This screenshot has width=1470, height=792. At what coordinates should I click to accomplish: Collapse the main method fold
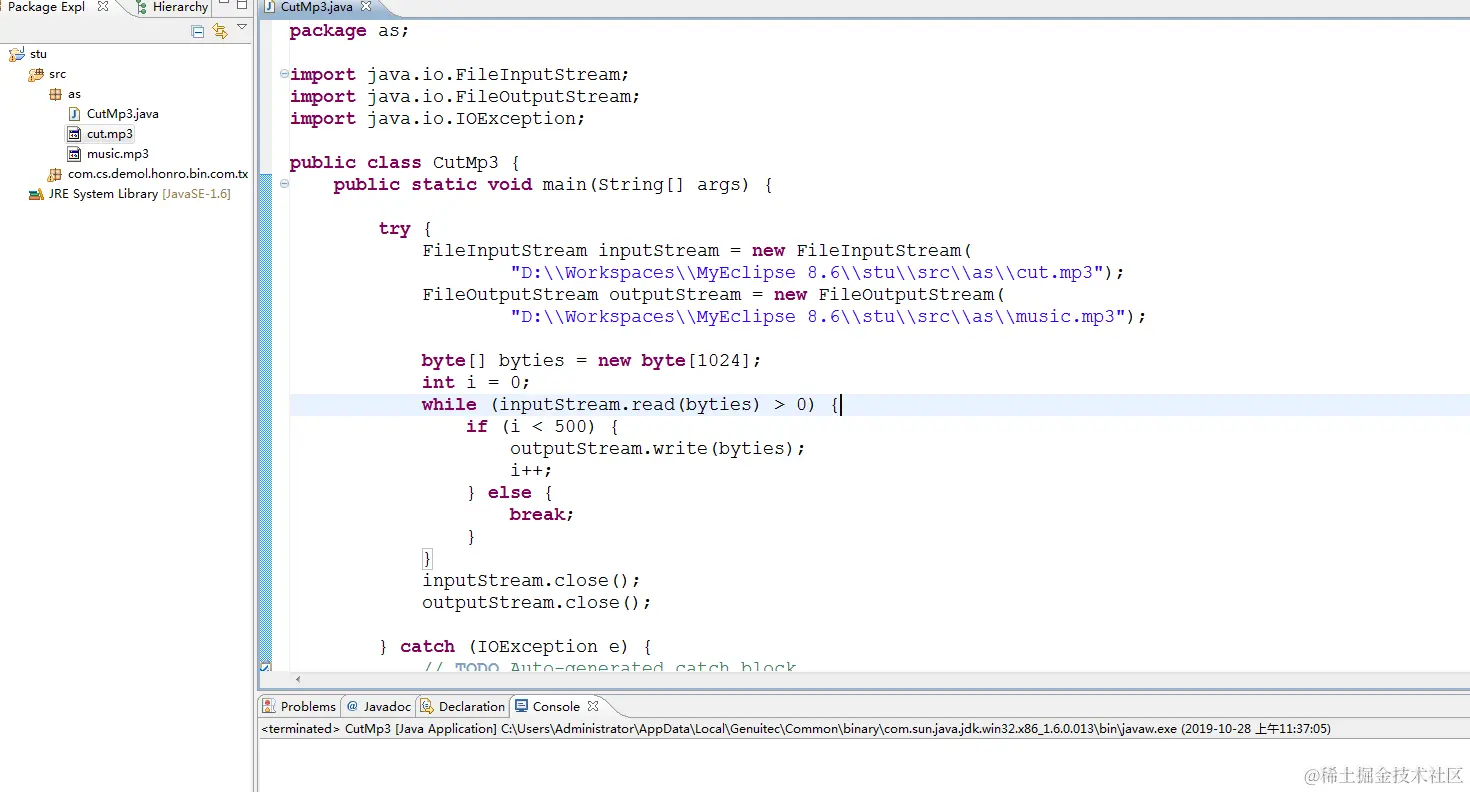pyautogui.click(x=284, y=184)
